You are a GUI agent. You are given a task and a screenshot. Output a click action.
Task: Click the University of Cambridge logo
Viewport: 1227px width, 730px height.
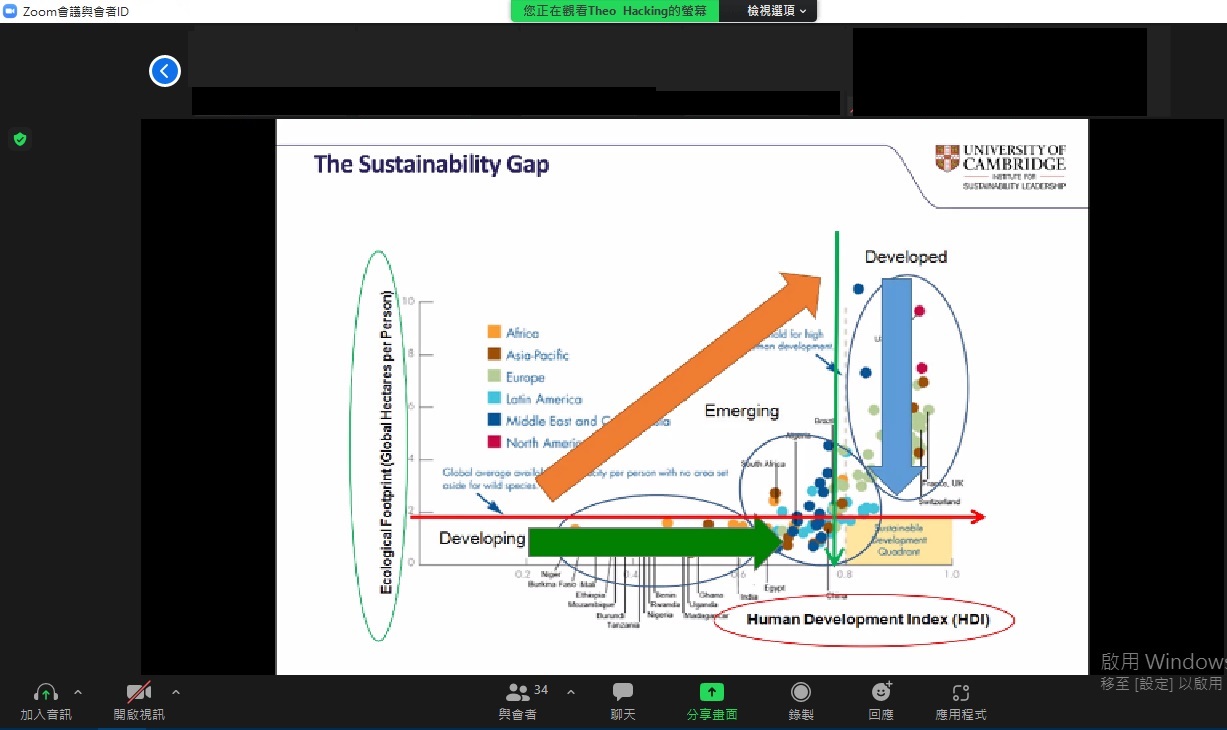click(1000, 166)
